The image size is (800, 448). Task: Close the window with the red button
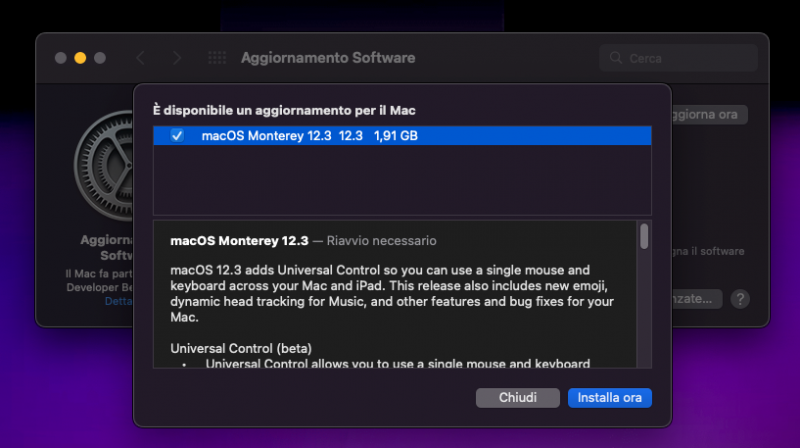[60, 58]
